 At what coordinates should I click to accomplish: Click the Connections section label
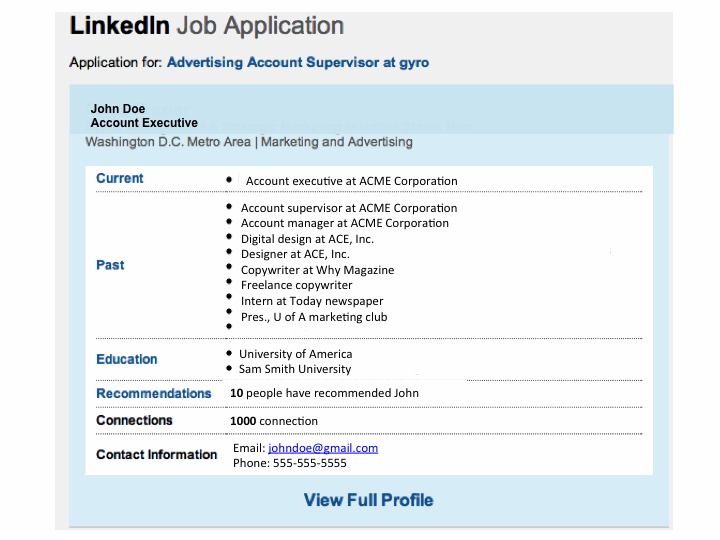134,421
